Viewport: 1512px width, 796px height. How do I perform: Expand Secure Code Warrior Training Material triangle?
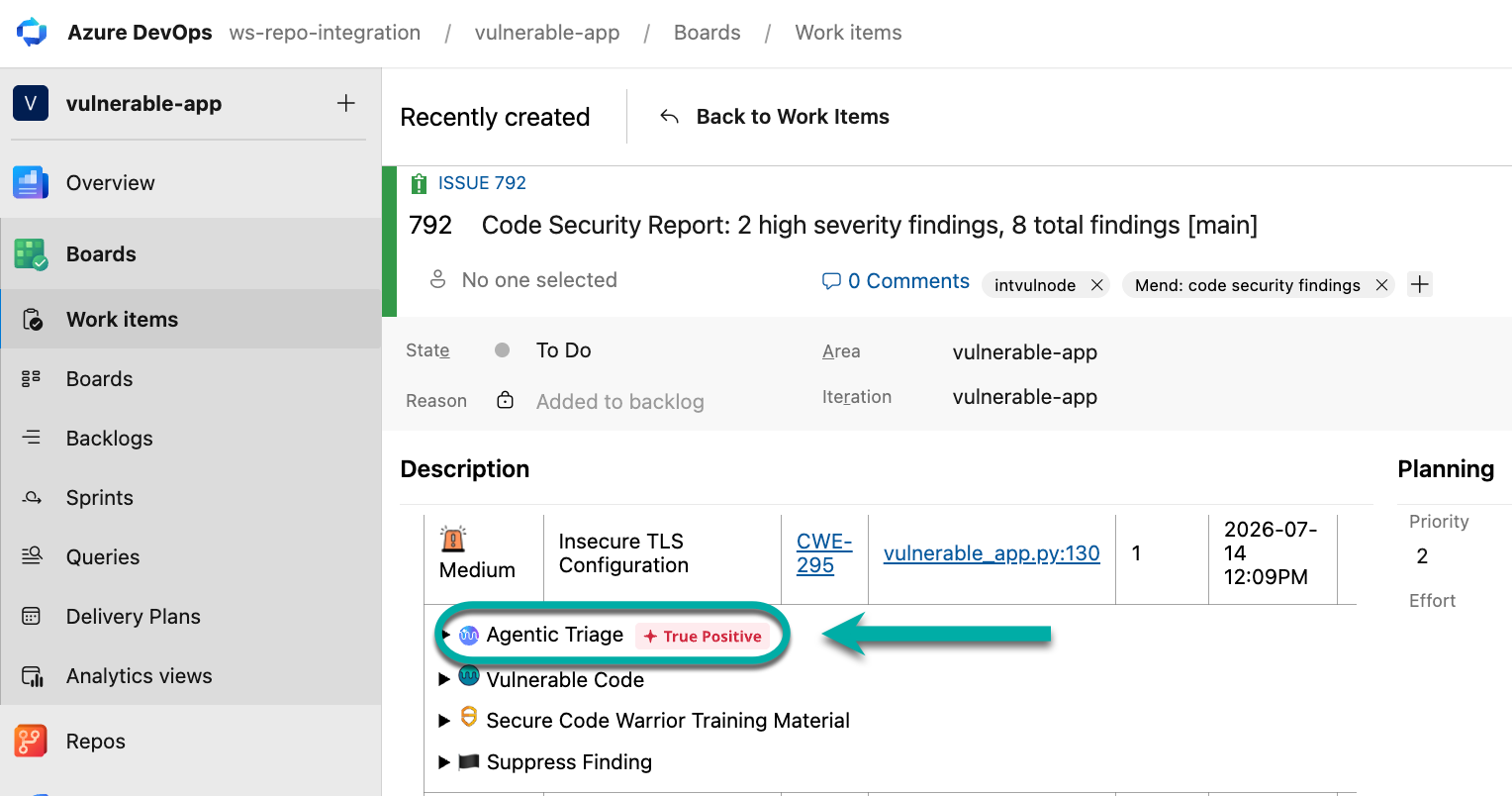(444, 721)
